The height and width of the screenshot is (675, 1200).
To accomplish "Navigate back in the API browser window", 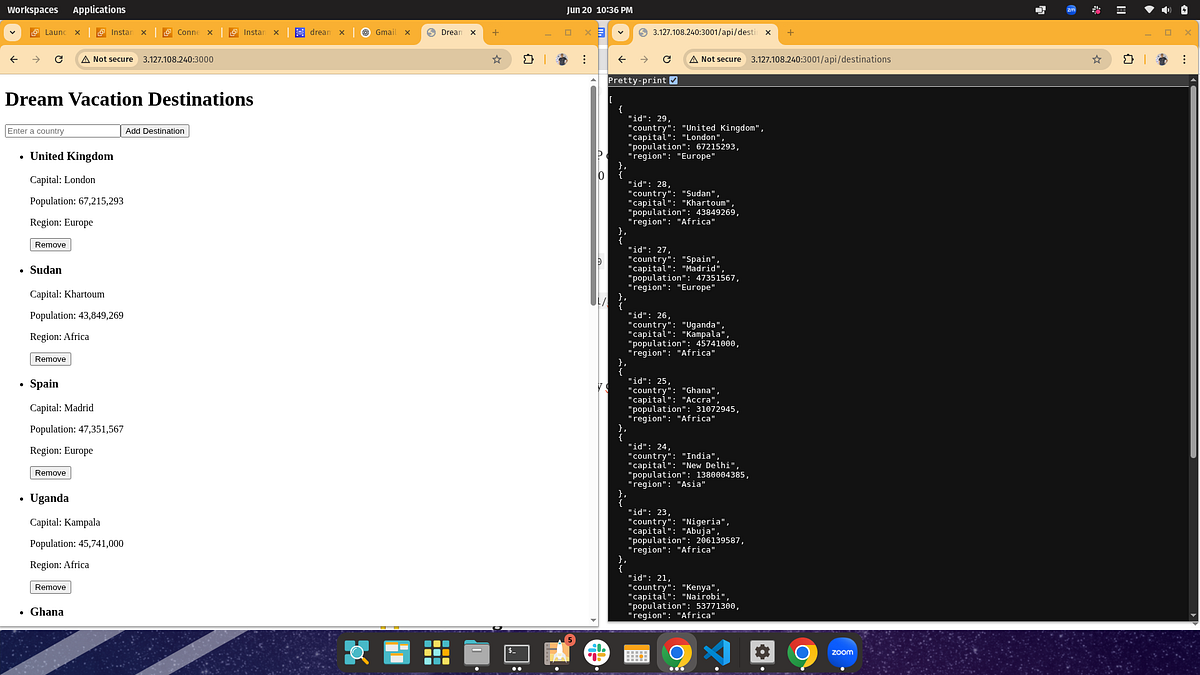I will (x=620, y=59).
